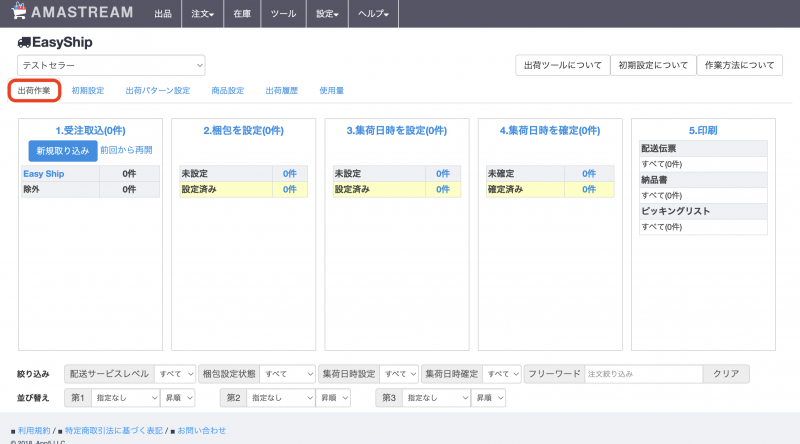Click the Easy Ship row label
This screenshot has width=800, height=444.
pos(44,174)
